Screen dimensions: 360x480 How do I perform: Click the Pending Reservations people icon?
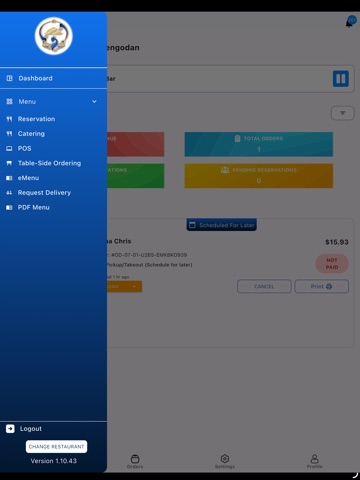pyautogui.click(x=225, y=170)
